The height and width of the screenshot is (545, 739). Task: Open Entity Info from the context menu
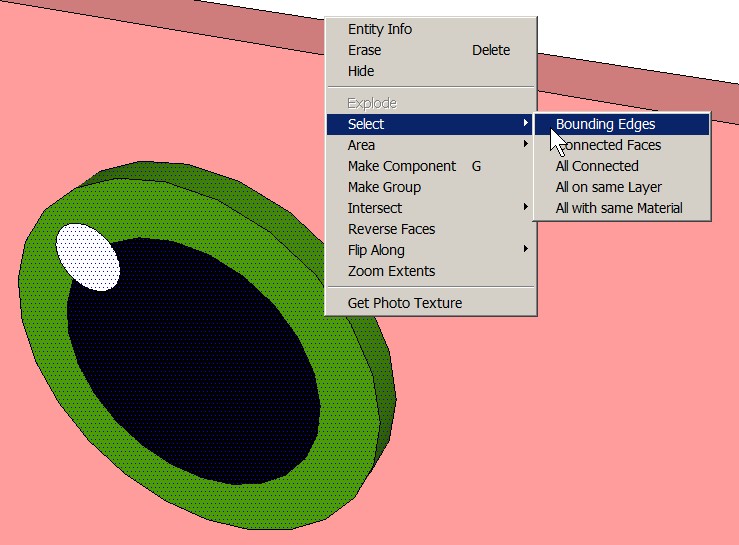tap(379, 29)
